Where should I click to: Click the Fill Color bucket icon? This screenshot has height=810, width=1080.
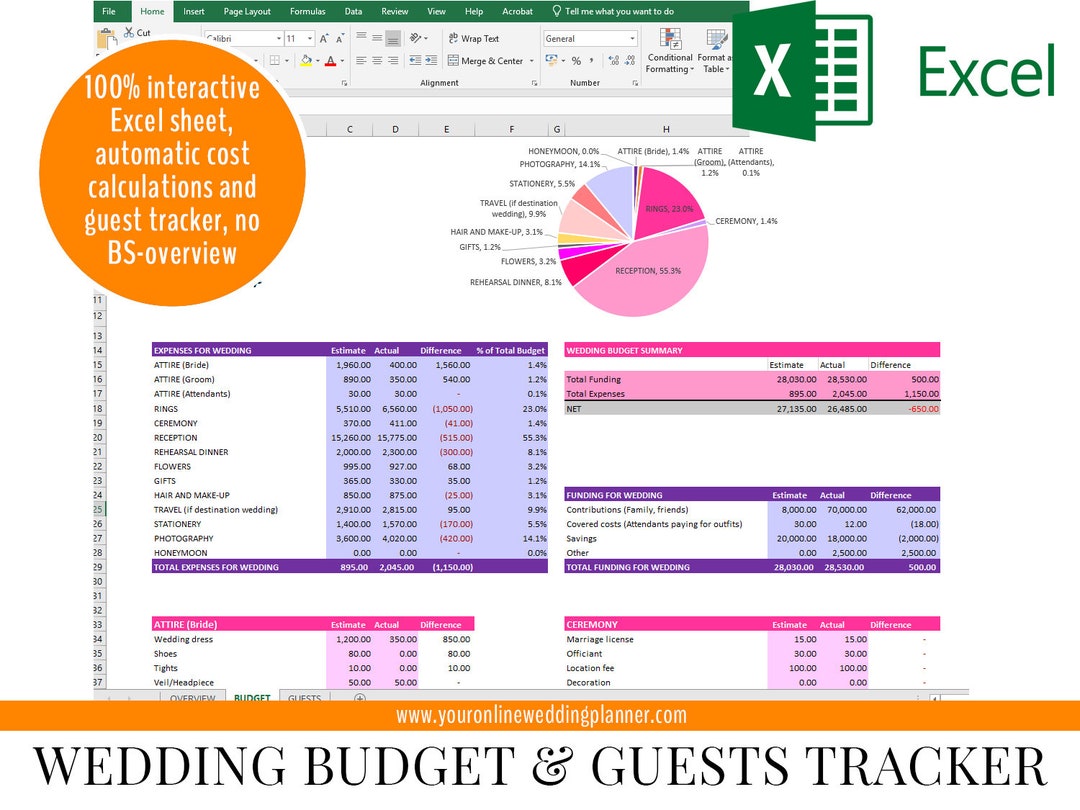coord(306,61)
